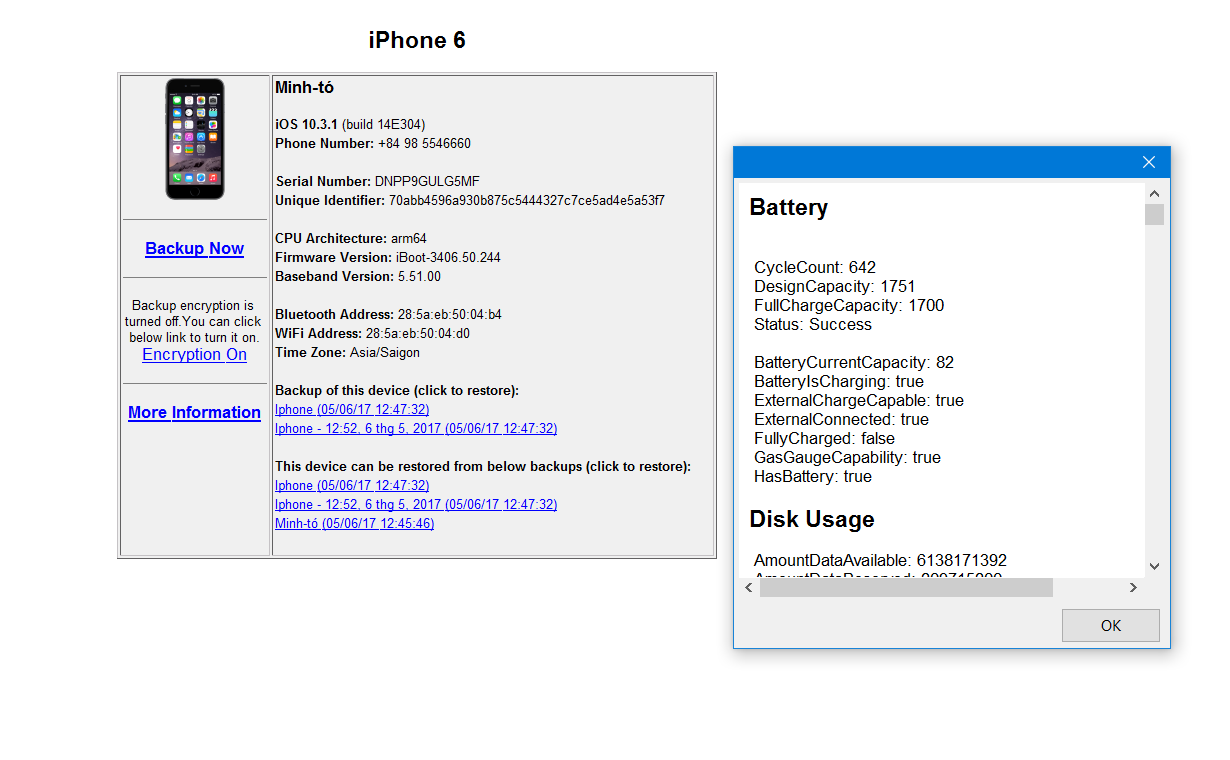Open 'Iphone - 12:52, 6 thg 5' under restorable backups list
The image size is (1230, 760).
click(x=416, y=504)
